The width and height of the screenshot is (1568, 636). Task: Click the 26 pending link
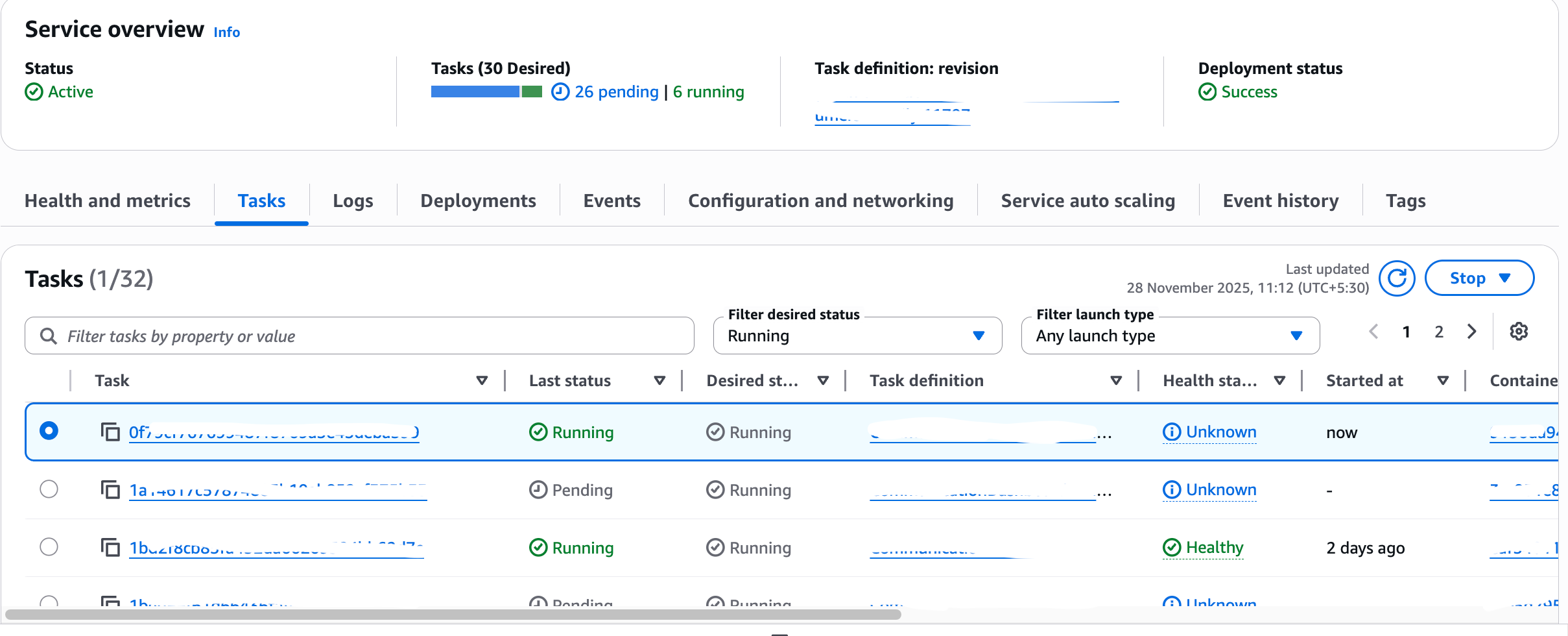[617, 92]
